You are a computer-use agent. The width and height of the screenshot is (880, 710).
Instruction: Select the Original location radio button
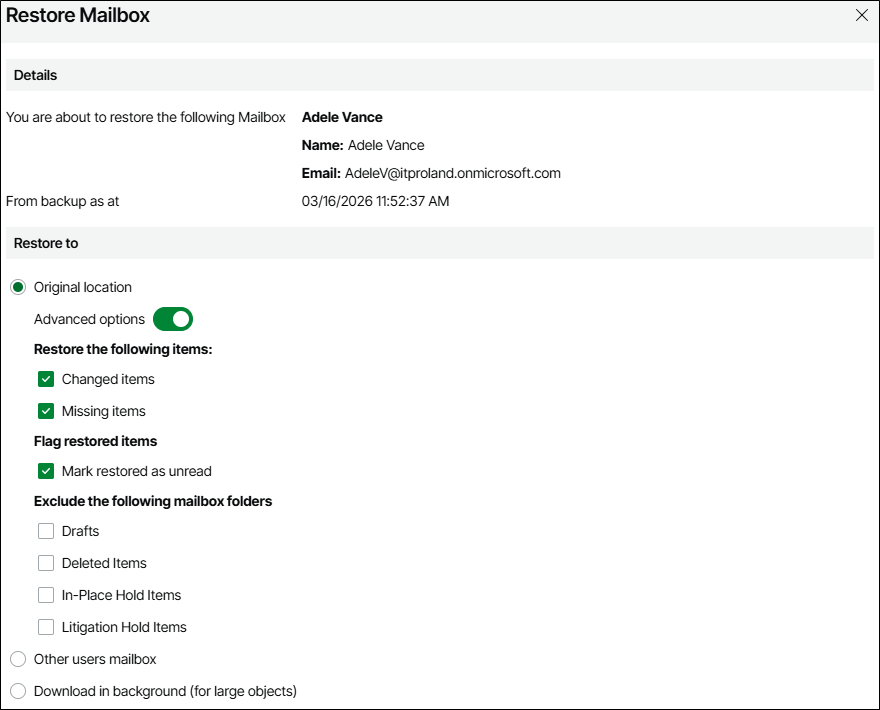point(18,287)
